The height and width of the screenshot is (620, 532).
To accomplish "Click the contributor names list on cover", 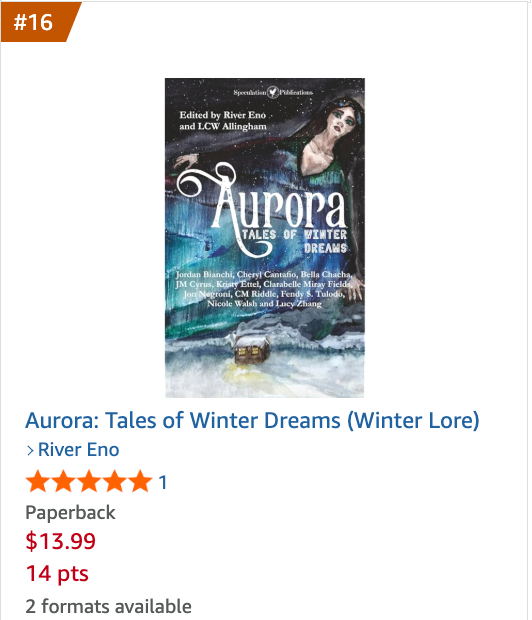I will [264, 289].
